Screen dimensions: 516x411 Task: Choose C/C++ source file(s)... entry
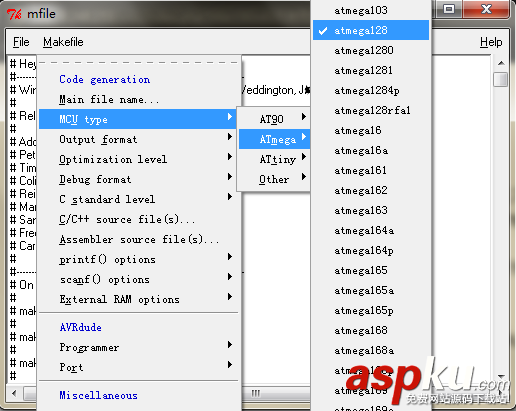coord(139,219)
